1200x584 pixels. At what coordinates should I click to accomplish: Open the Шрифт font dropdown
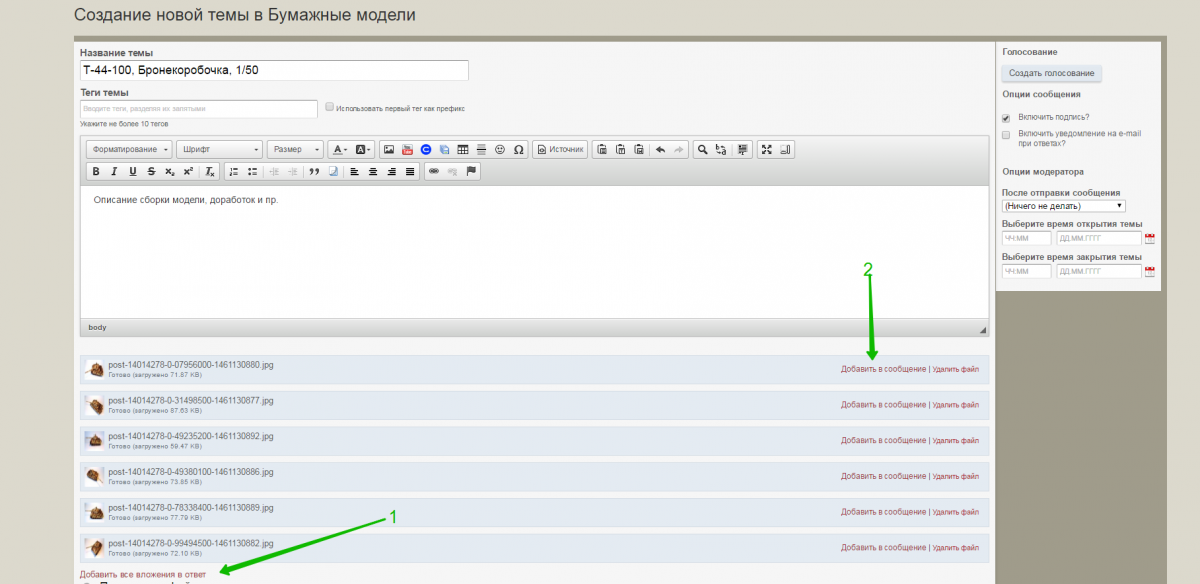219,149
